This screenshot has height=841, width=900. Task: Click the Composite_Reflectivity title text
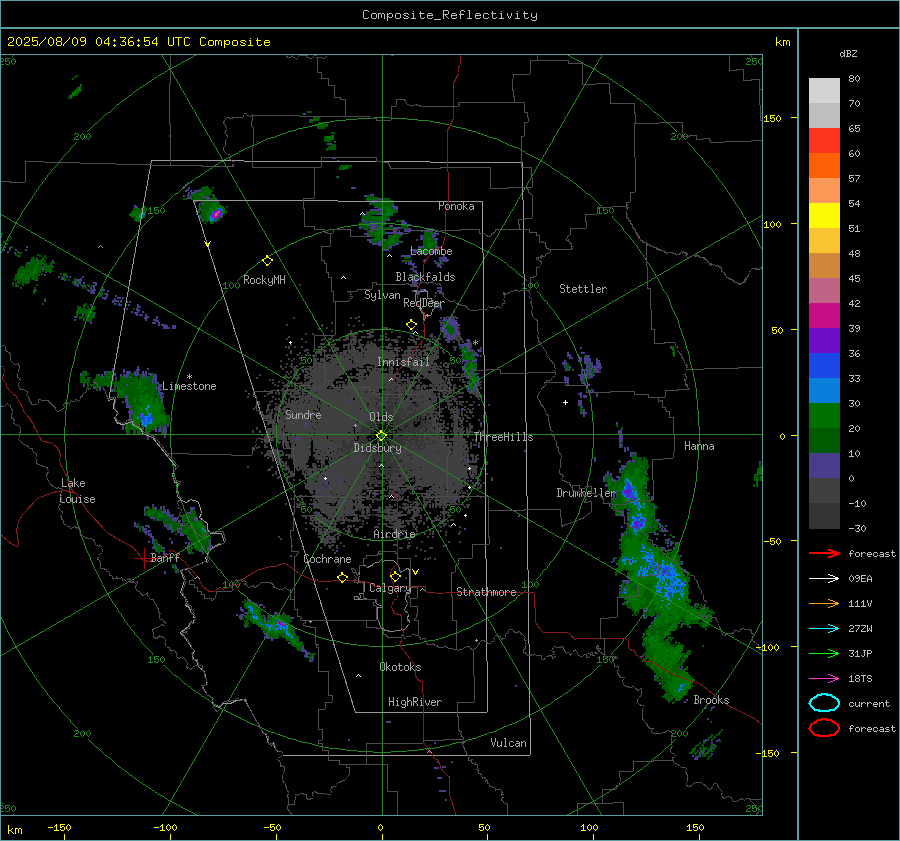click(x=450, y=15)
